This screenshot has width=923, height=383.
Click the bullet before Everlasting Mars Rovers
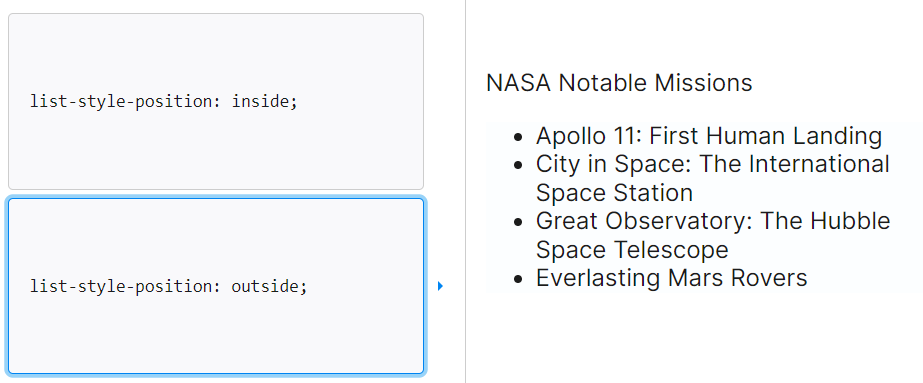518,279
